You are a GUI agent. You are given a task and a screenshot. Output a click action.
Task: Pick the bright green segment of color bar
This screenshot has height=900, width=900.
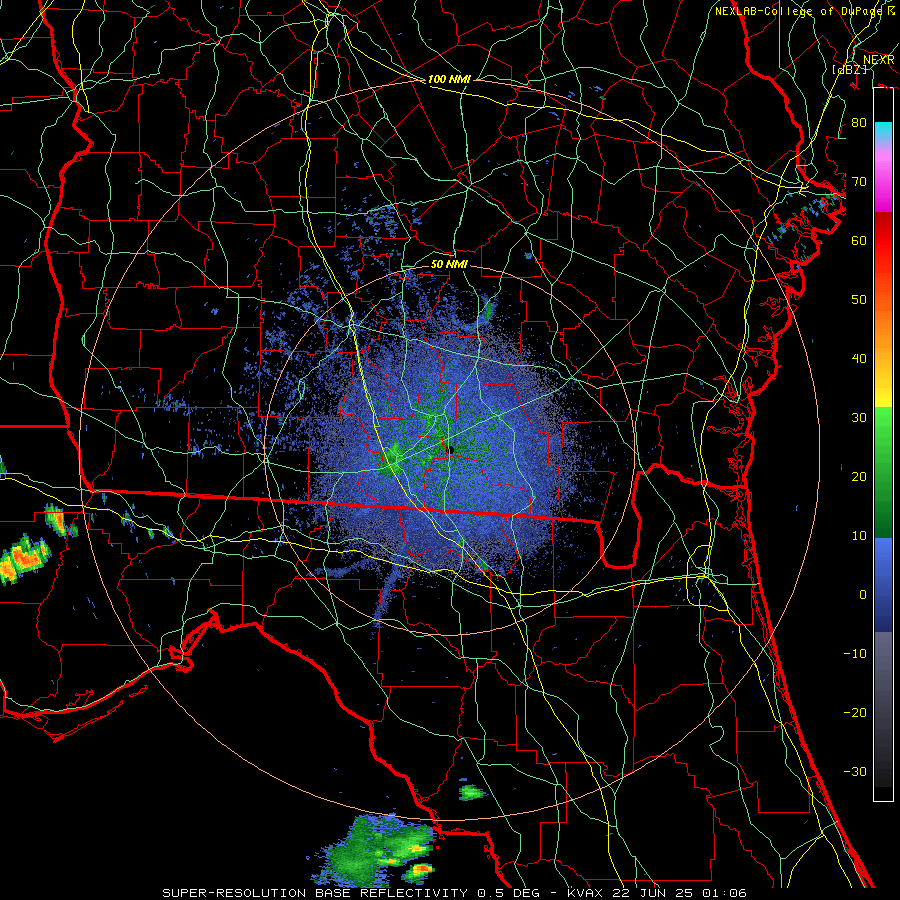(883, 428)
